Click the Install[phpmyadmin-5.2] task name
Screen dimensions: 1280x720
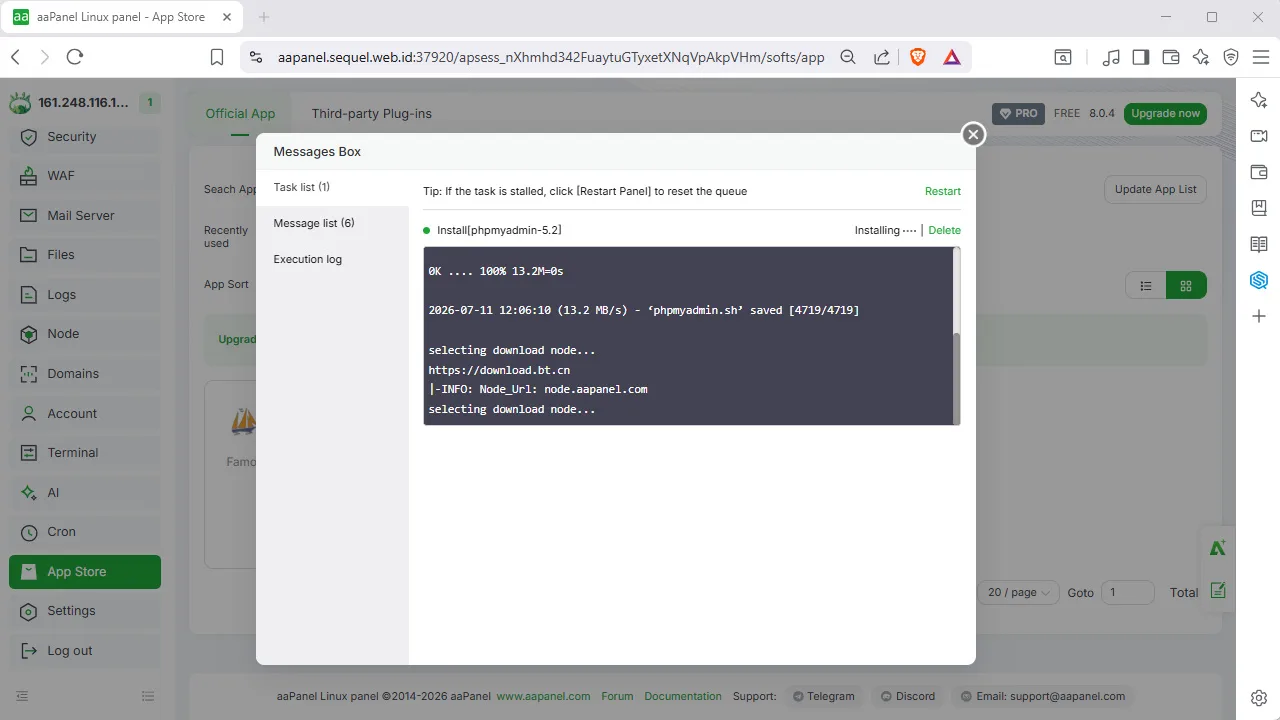pos(499,230)
